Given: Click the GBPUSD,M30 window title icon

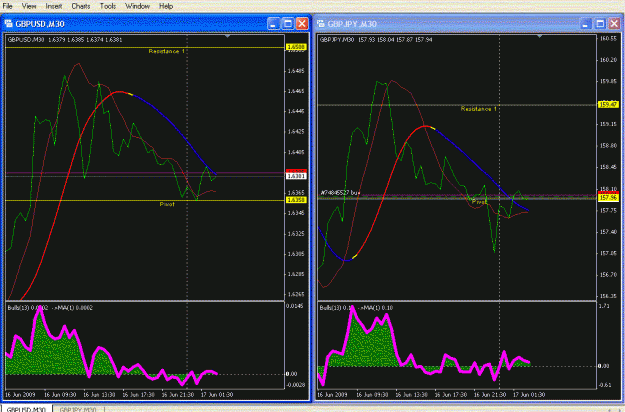Looking at the screenshot, I should (8, 24).
